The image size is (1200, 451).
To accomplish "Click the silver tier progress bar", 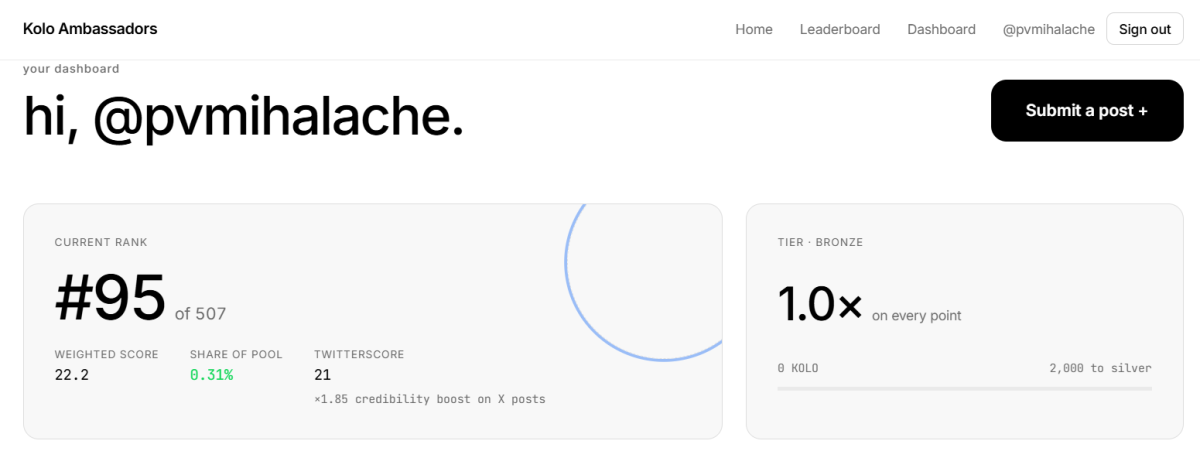I will click(x=964, y=388).
